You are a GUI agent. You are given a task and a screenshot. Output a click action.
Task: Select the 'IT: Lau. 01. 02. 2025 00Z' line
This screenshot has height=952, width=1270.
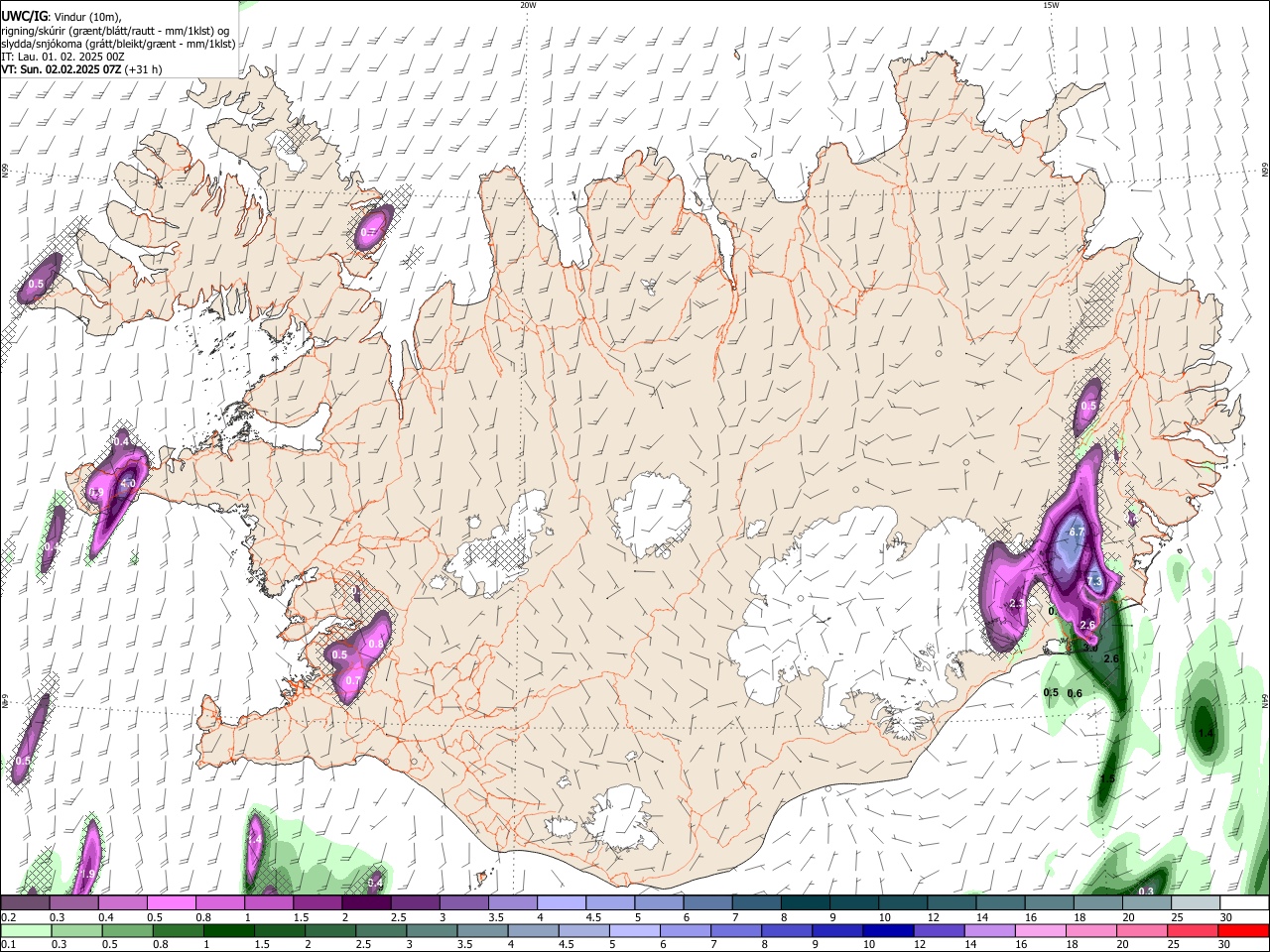(63, 57)
